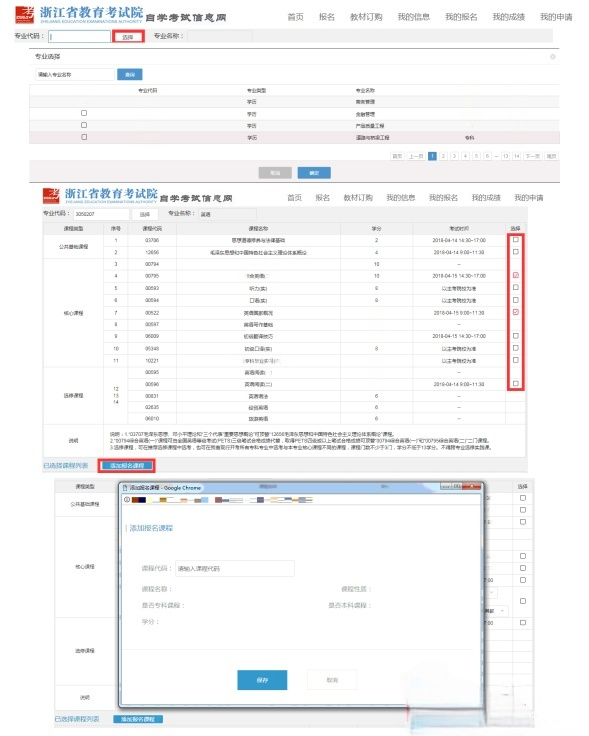This screenshot has height=736, width=589.
Task: Go to page 2 of the major list
Action: click(443, 156)
